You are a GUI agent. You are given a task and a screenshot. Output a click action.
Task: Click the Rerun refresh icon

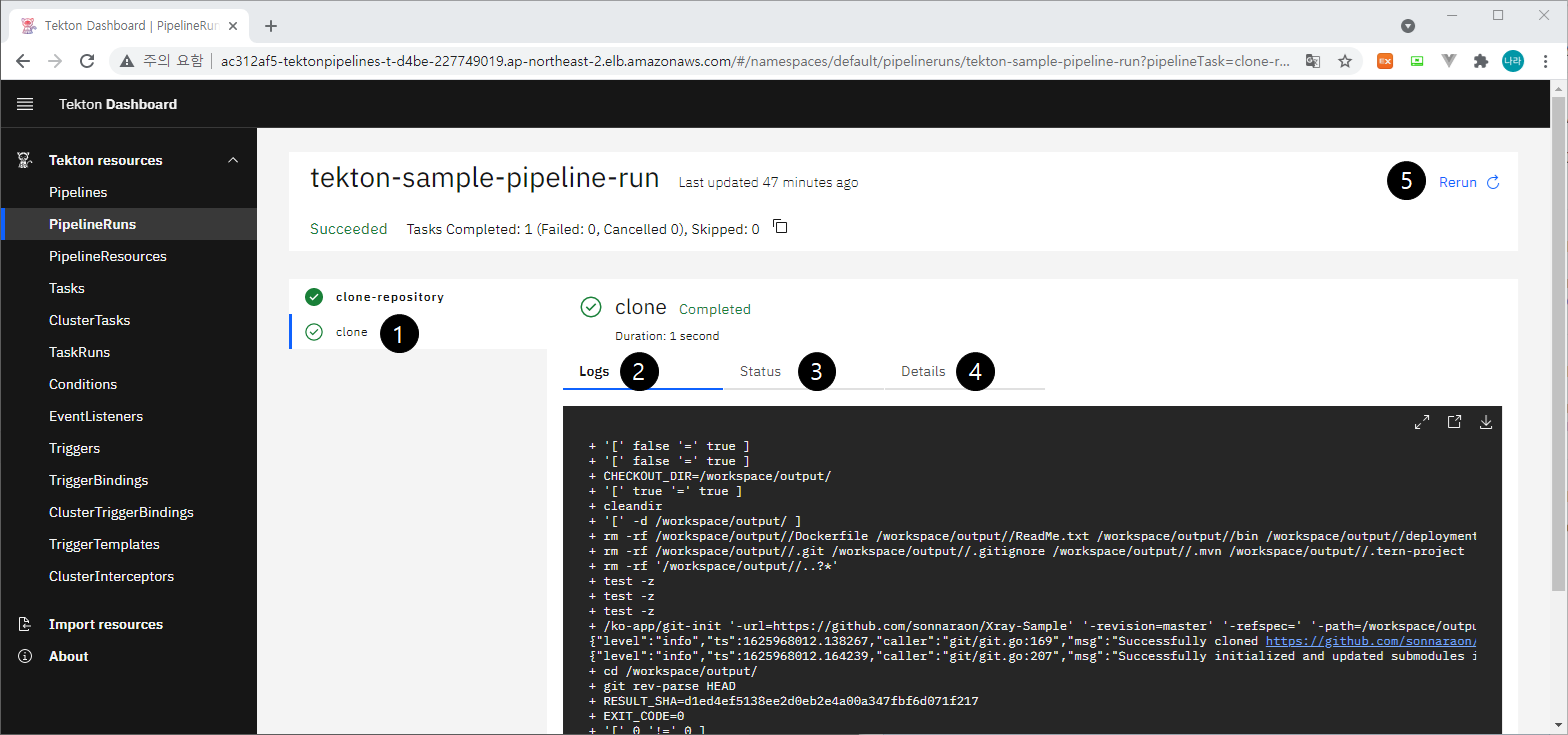point(1493,183)
